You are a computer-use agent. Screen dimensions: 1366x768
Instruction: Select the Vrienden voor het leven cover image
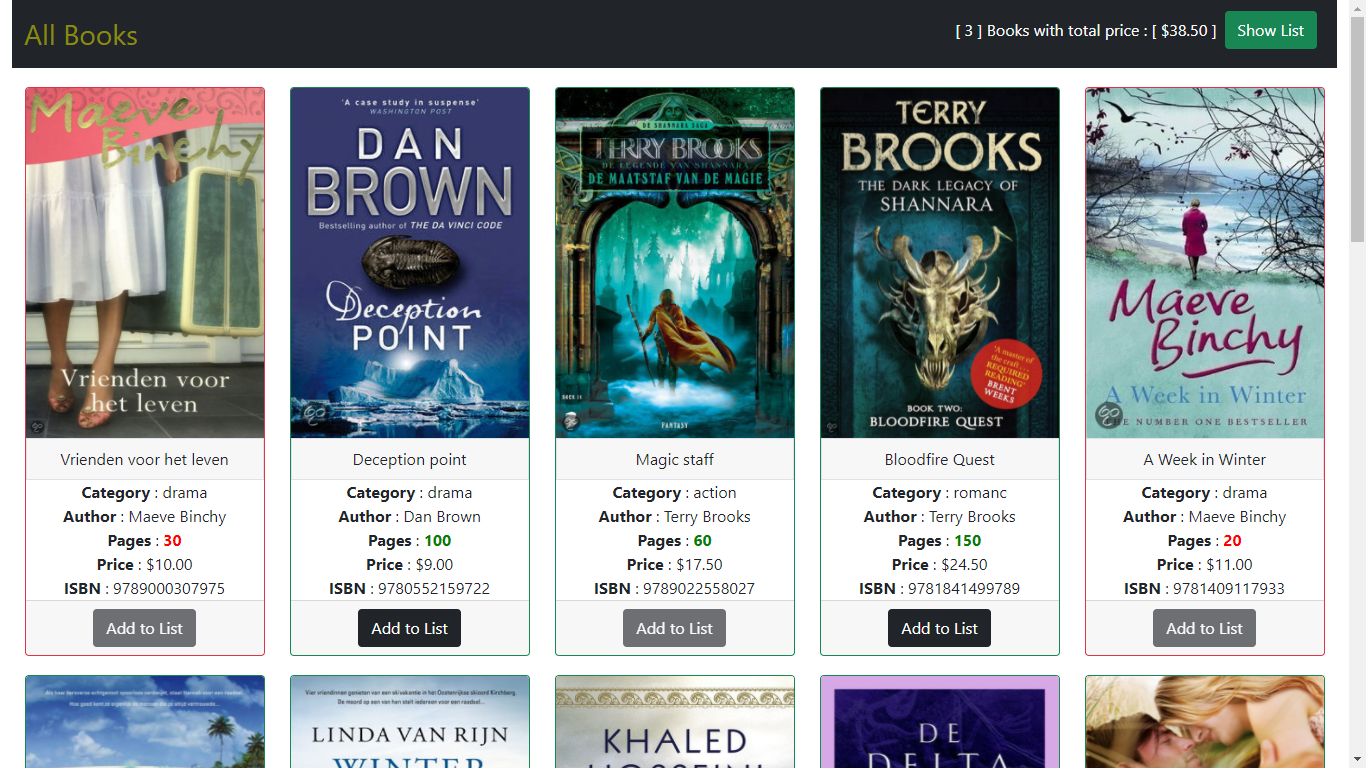145,263
